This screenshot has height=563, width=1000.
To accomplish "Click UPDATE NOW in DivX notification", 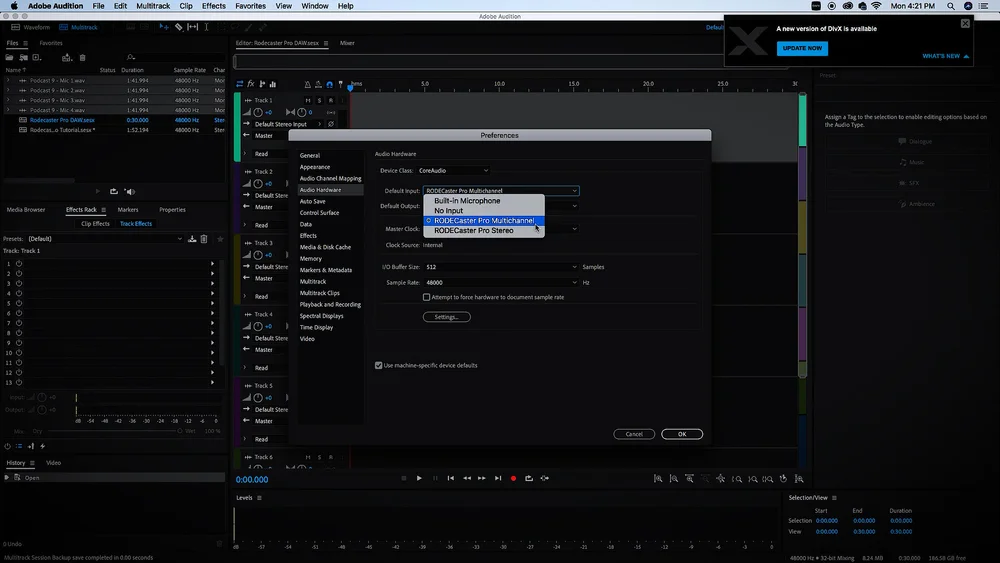I will click(x=802, y=48).
